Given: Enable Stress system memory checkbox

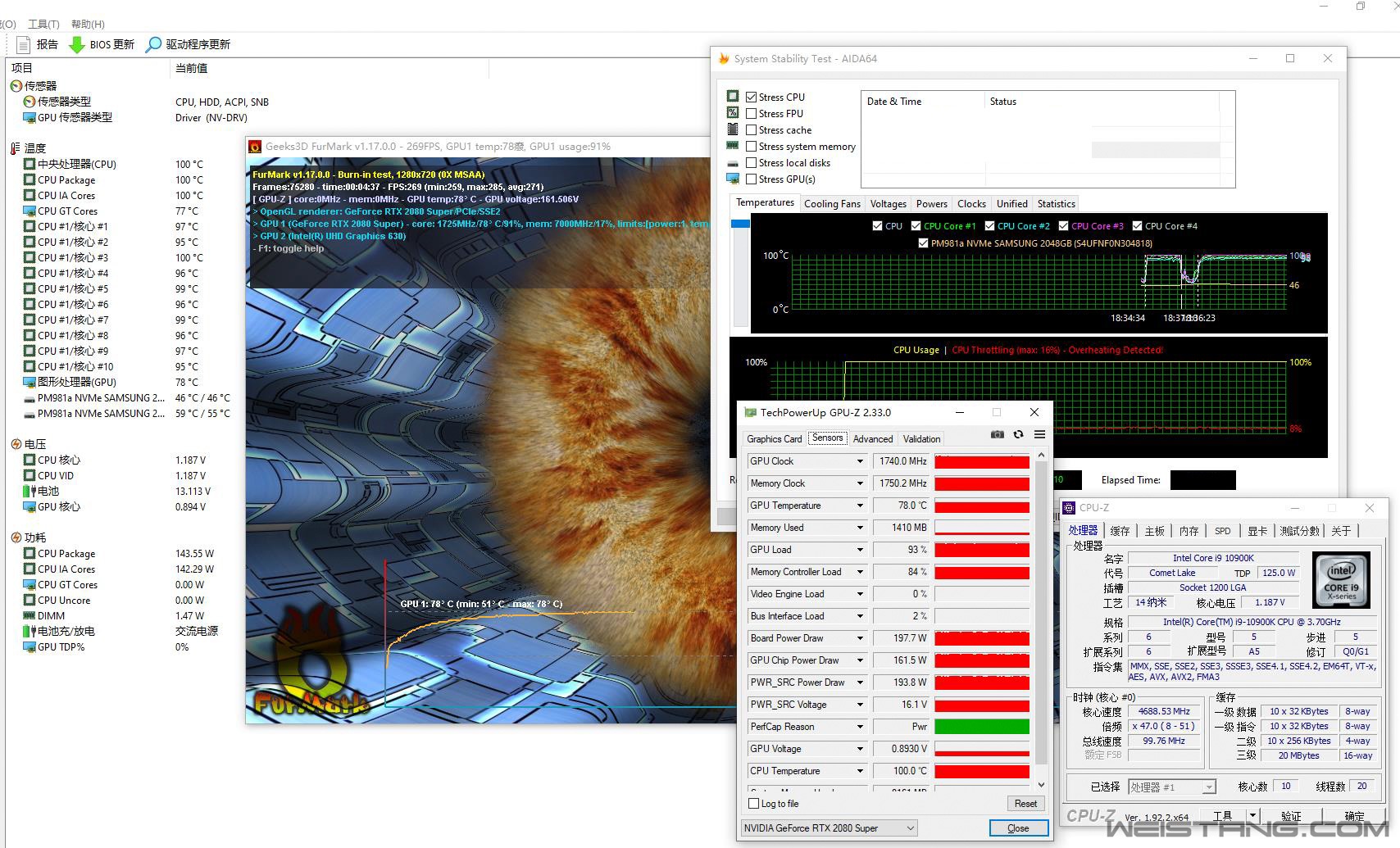Looking at the screenshot, I should (751, 146).
